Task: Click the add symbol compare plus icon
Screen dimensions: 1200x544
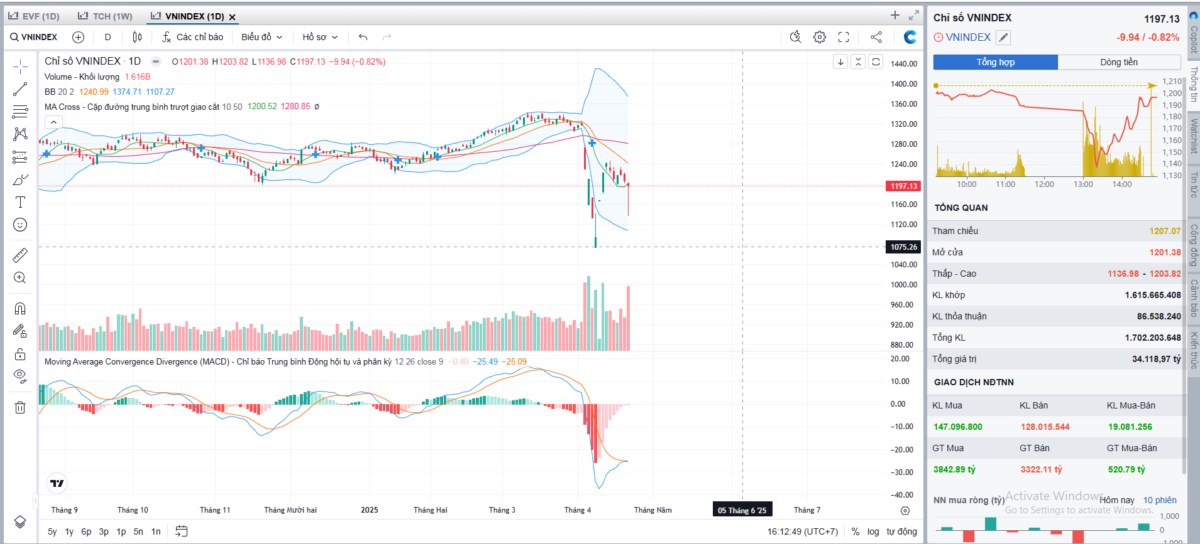Action: coord(78,37)
